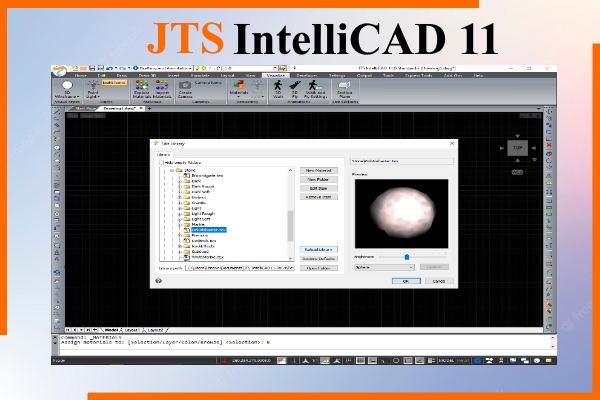Click the Remove Item button

[318, 197]
